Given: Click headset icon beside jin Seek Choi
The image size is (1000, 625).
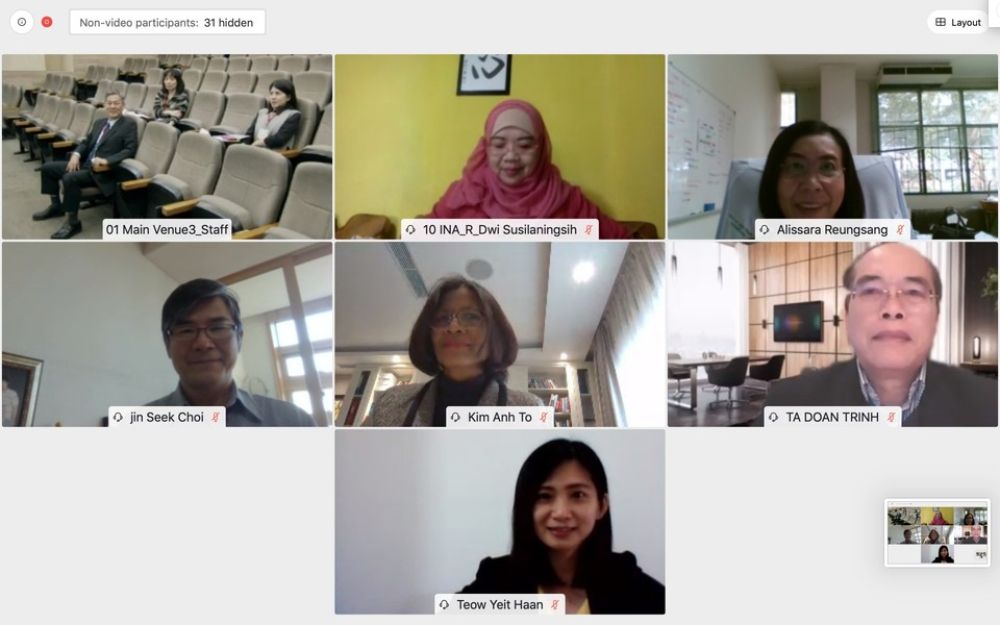Looking at the screenshot, I should click(x=118, y=417).
